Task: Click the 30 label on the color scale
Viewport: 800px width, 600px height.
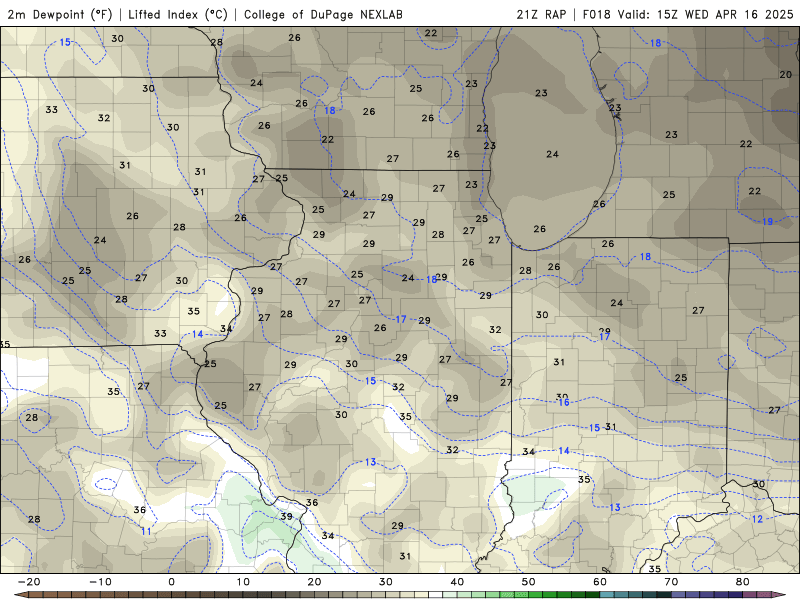Action: [x=386, y=582]
